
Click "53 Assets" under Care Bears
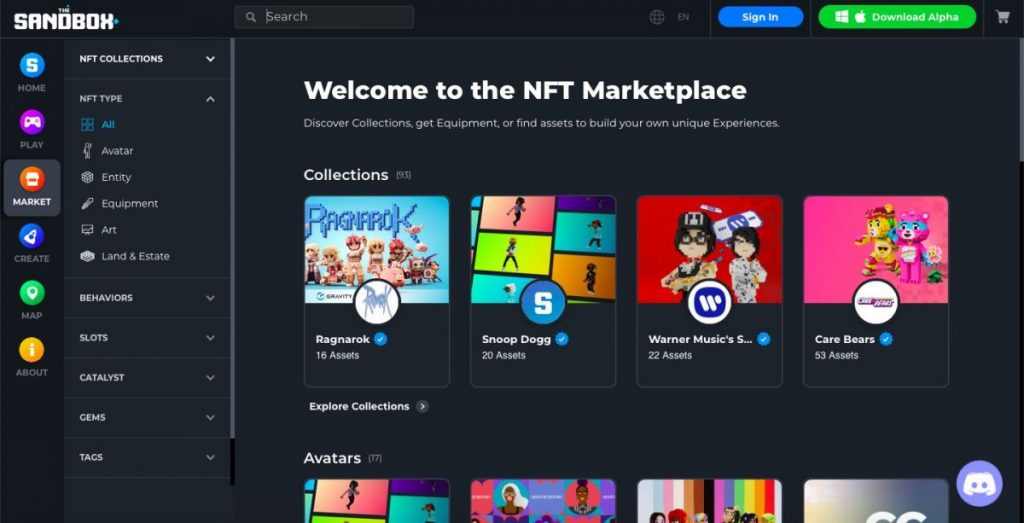tap(836, 355)
